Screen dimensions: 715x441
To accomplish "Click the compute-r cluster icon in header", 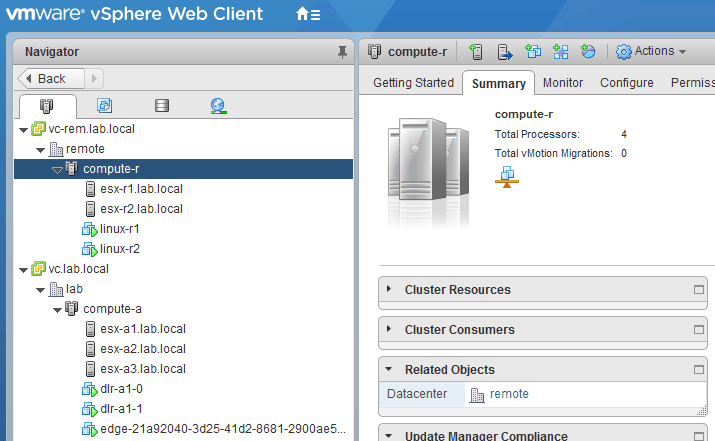I will (x=374, y=52).
